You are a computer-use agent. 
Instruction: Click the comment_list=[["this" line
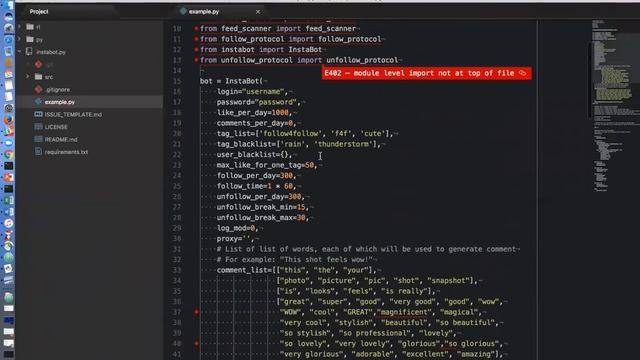(x=297, y=270)
